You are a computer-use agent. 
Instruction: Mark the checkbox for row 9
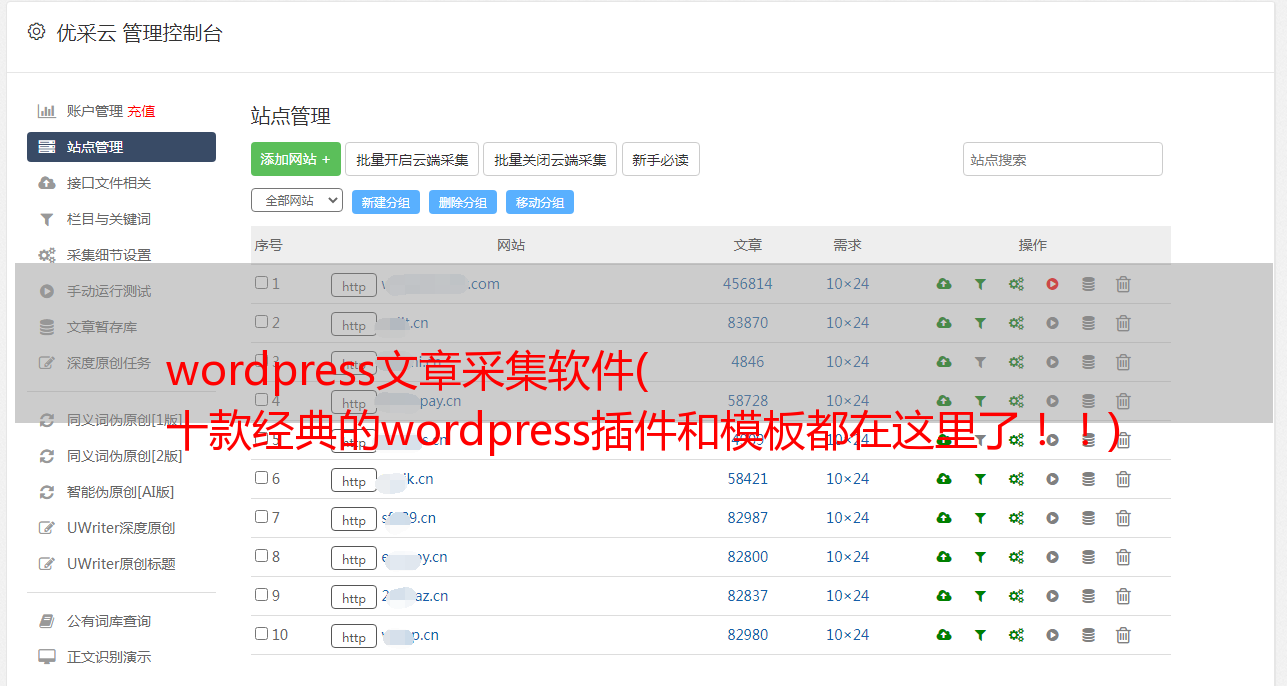pos(261,595)
